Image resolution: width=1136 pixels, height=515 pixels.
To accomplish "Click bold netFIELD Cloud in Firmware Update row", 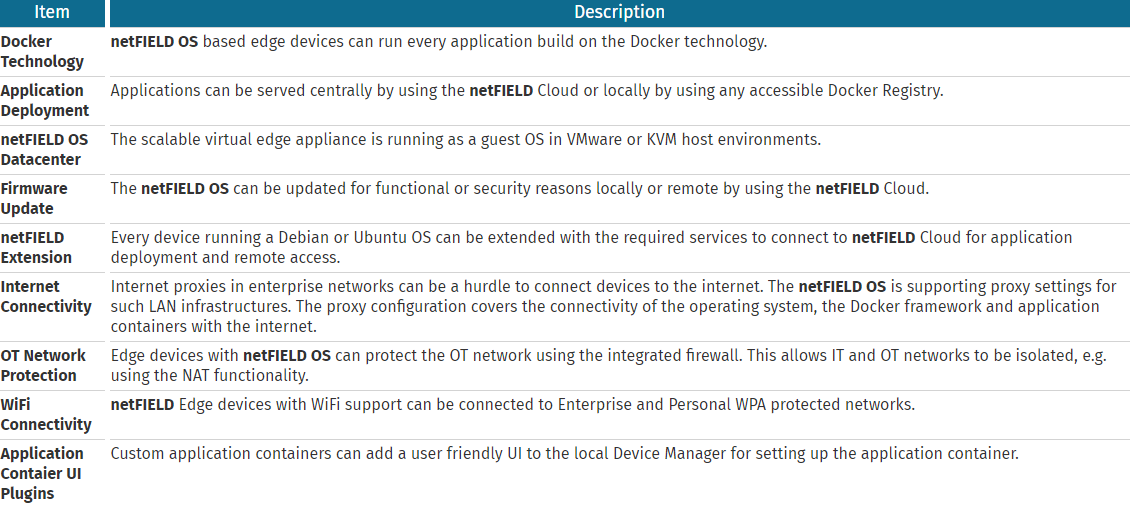I will tap(871, 189).
